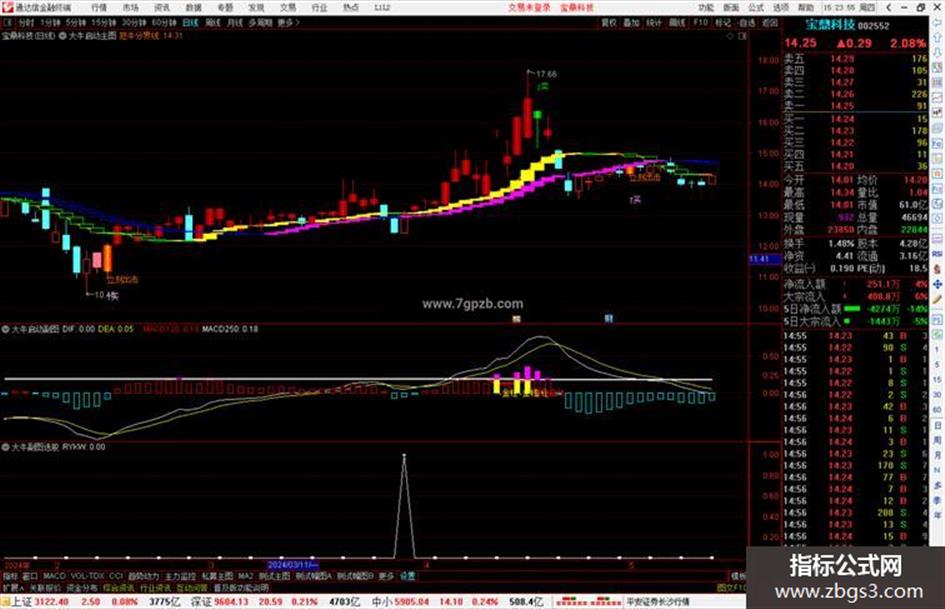Click the 17.66 high price label

point(546,74)
